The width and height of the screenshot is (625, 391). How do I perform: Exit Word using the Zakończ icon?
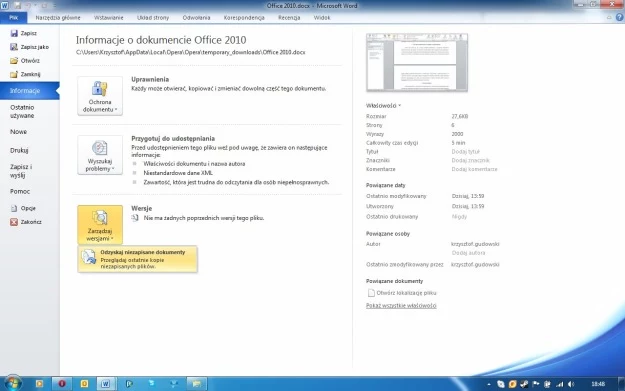click(x=14, y=222)
